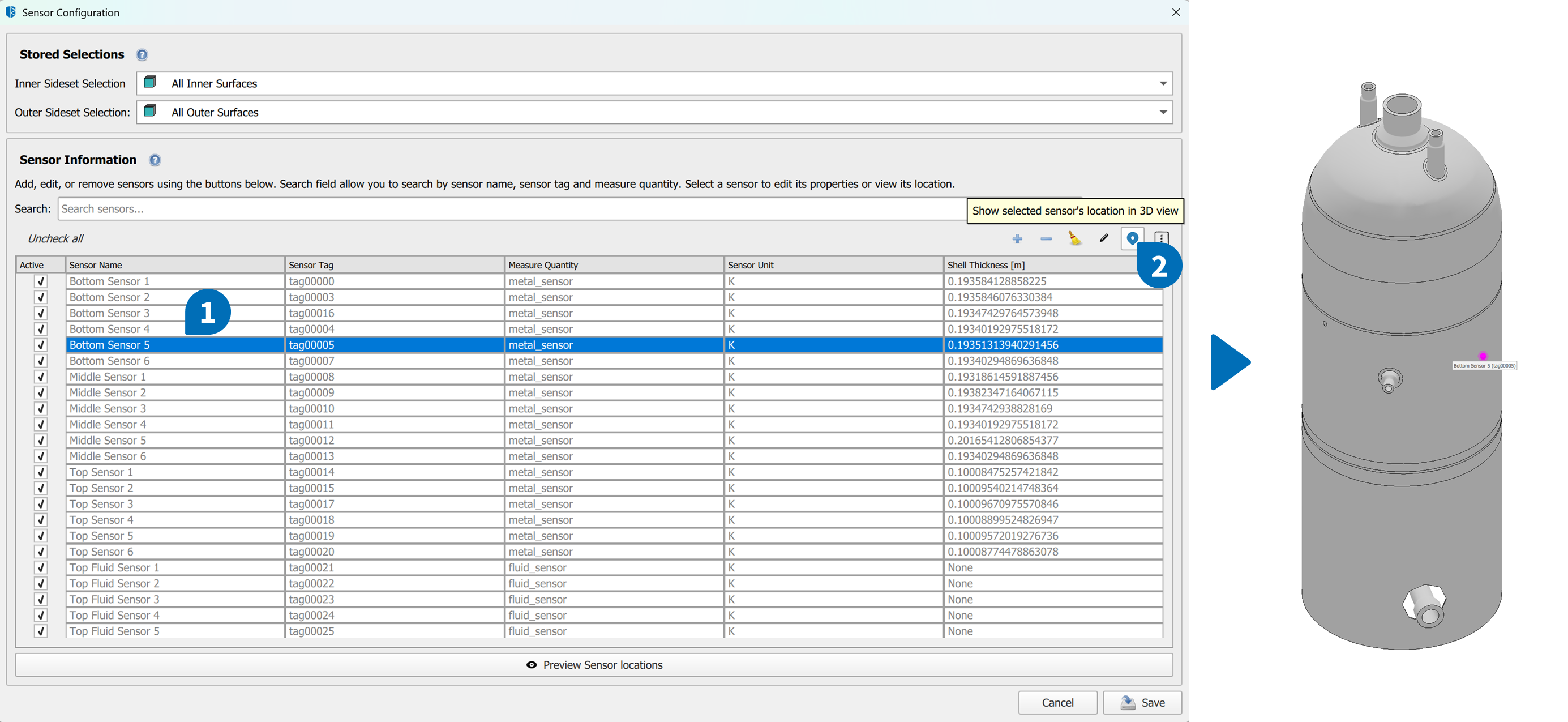Click the Cancel button
Image resolution: width=1568 pixels, height=722 pixels.
point(1057,703)
